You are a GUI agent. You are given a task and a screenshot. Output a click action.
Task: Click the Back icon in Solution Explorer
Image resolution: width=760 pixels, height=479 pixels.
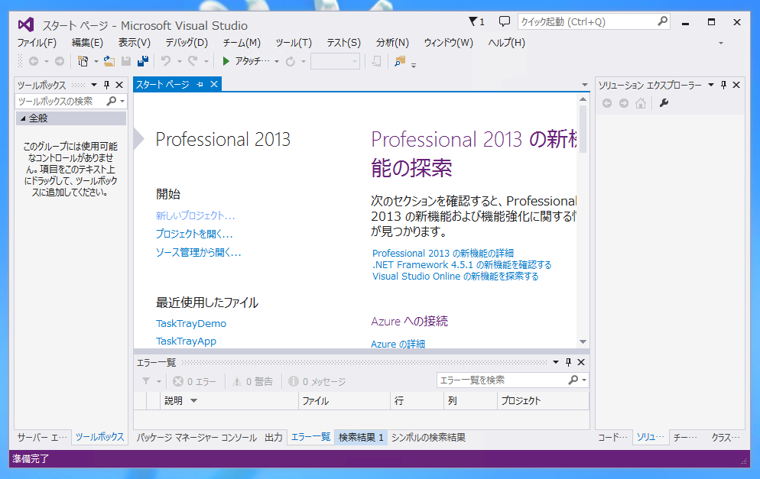pyautogui.click(x=607, y=103)
